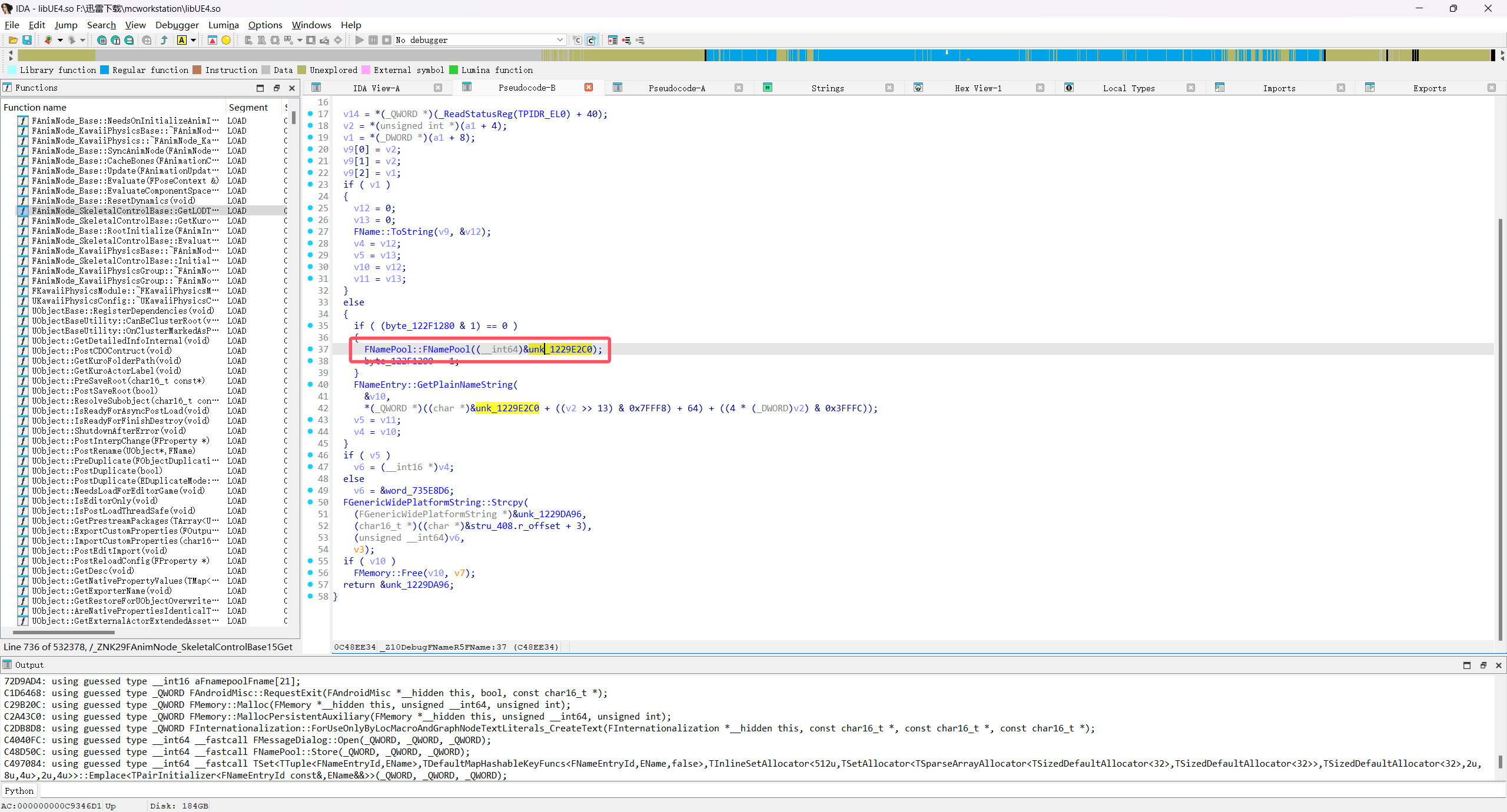Click the debugger pause button
The height and width of the screenshot is (812, 1507).
(x=373, y=40)
